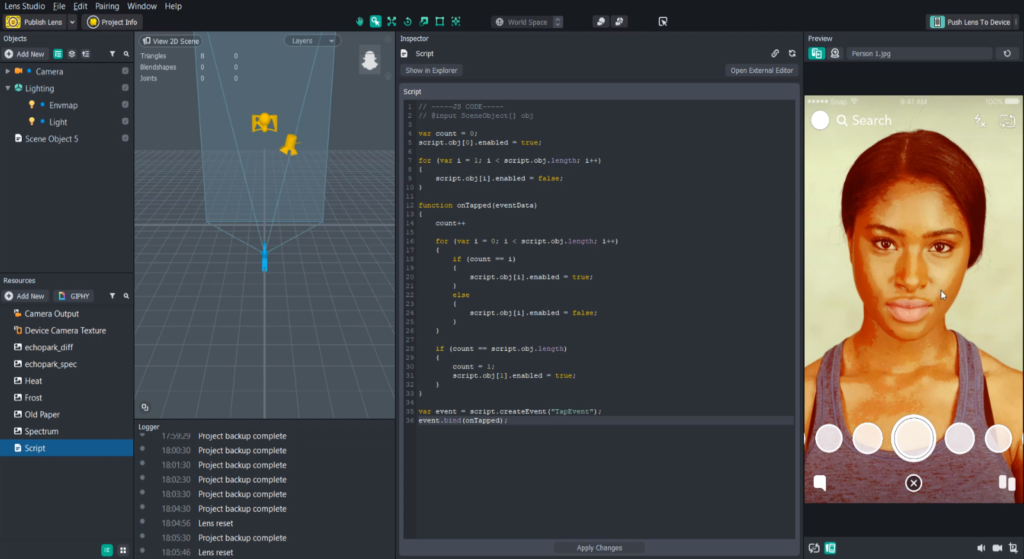Click the Snapchat ghost icon in scene view
This screenshot has width=1024, height=559.
370,61
